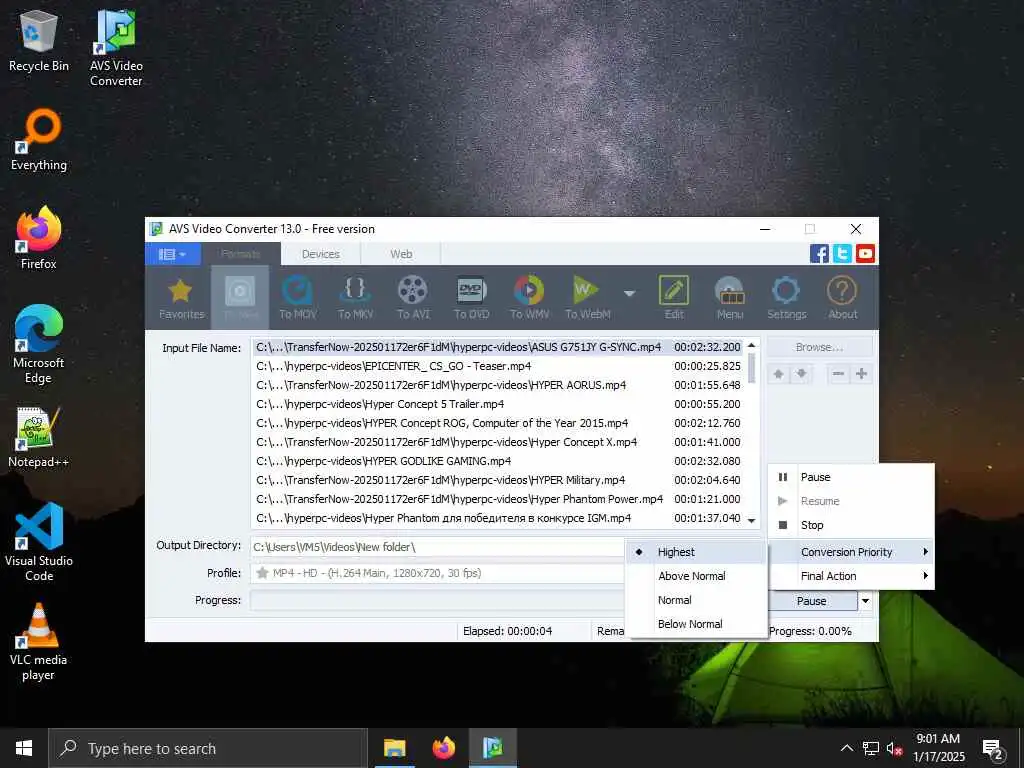Open the YouTube link icon
The image size is (1024, 768).
[x=865, y=253]
